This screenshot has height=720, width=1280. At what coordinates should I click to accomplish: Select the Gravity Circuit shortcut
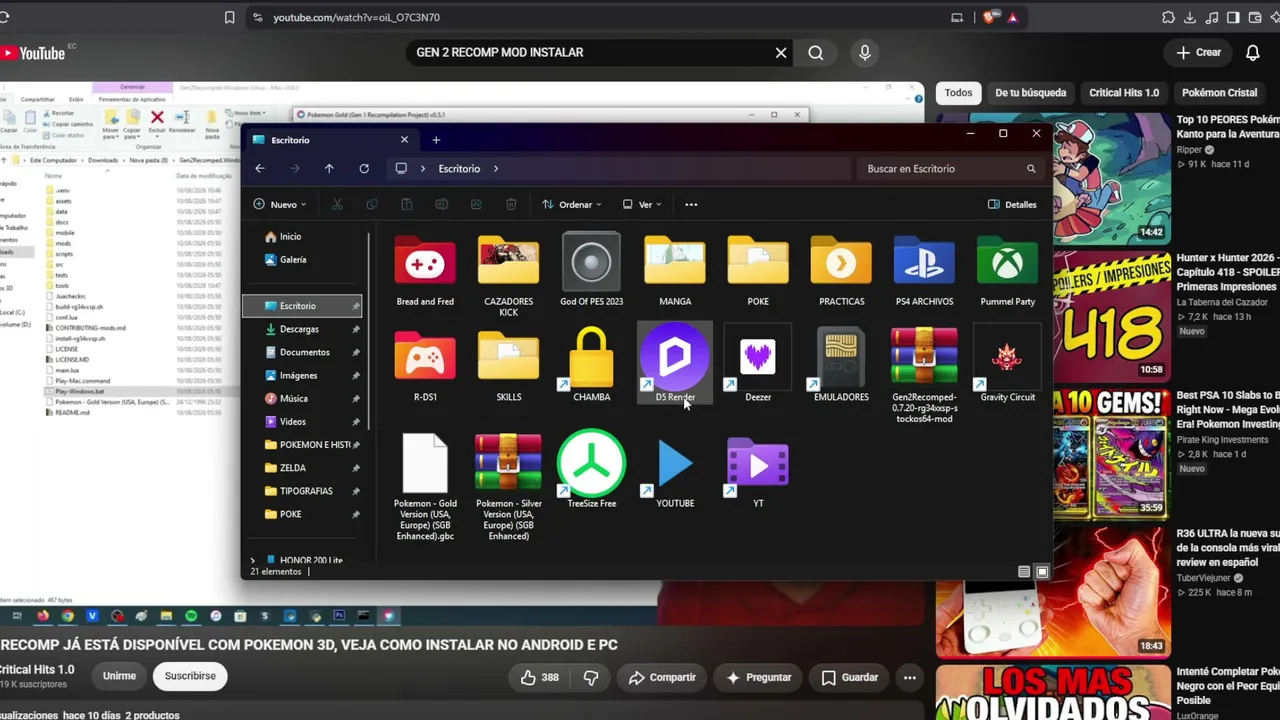[1007, 364]
